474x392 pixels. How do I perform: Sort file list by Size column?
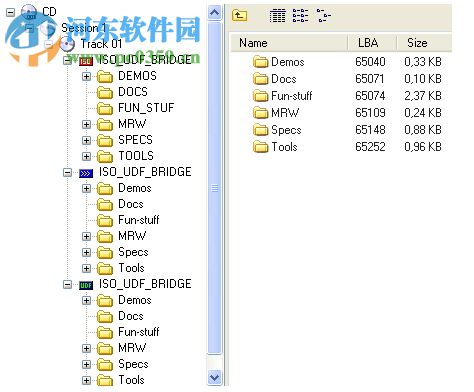tap(424, 43)
